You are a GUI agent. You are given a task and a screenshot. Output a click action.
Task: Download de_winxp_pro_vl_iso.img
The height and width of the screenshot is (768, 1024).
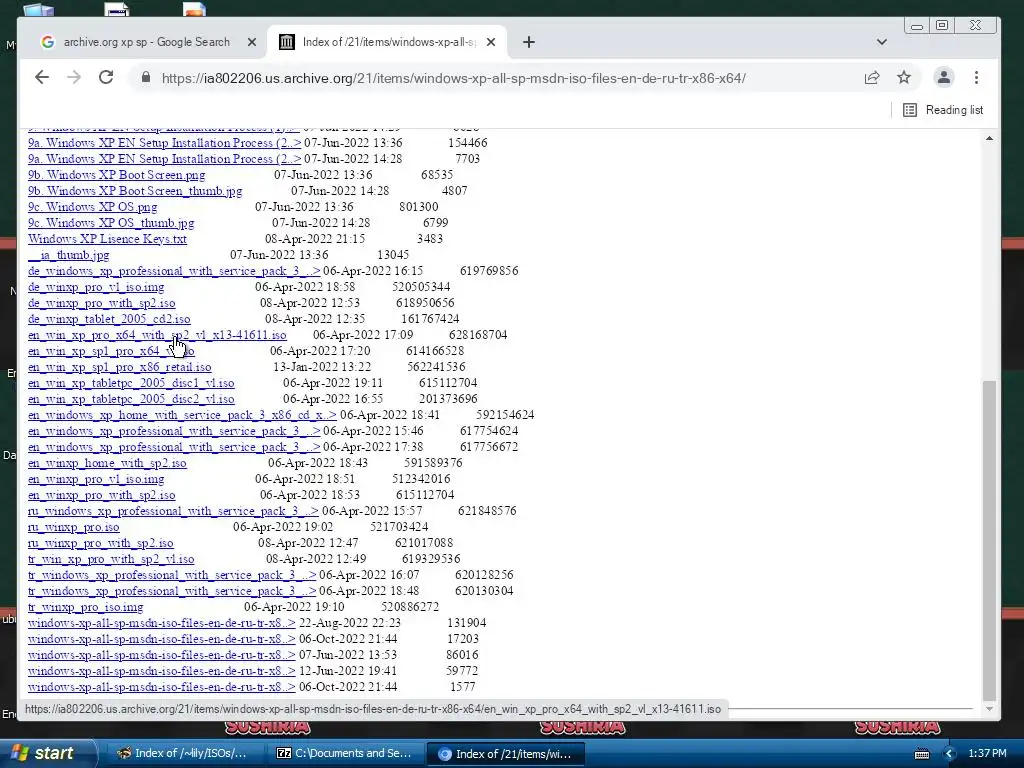pyautogui.click(x=96, y=287)
